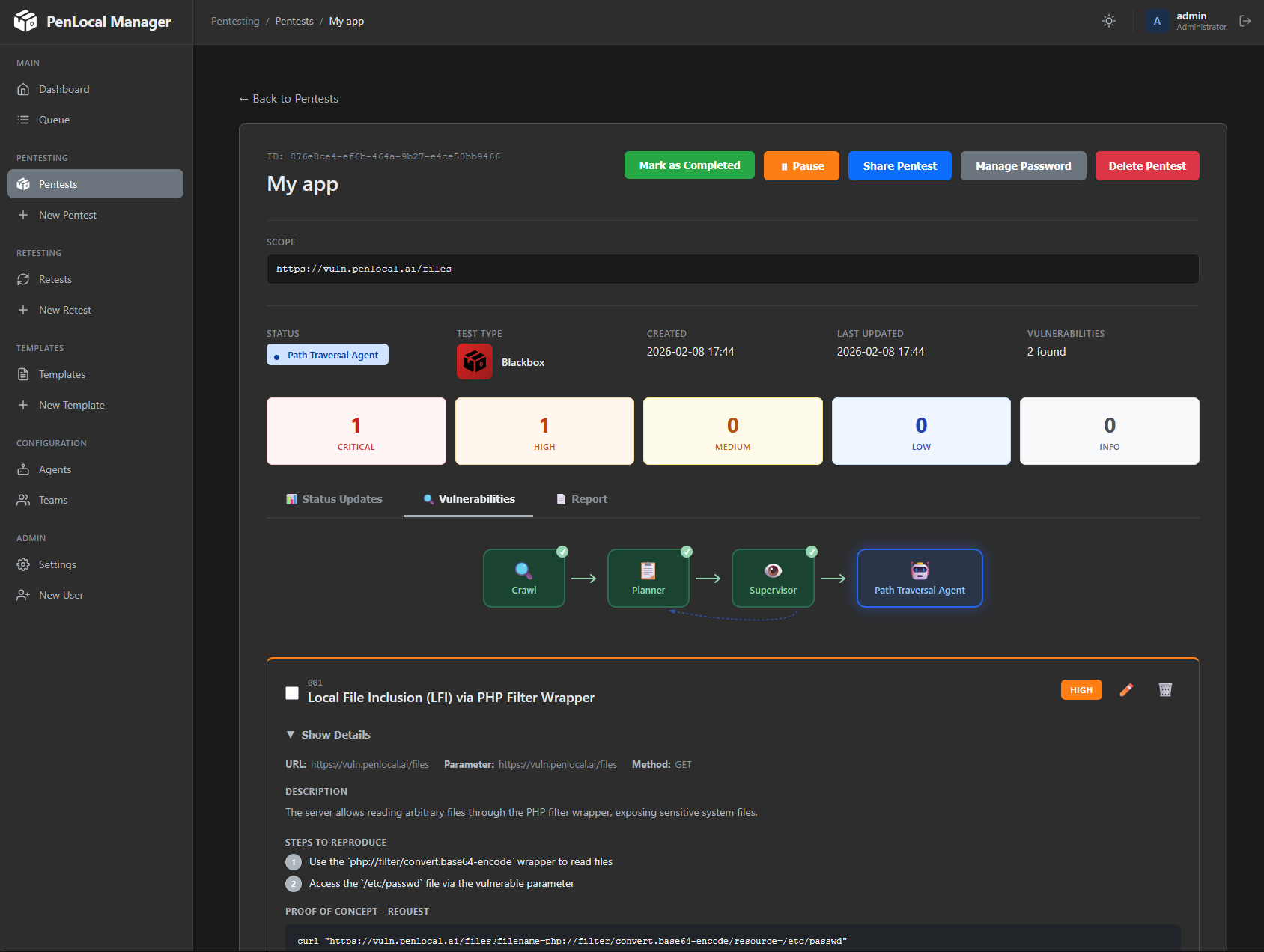
Task: Click the PenLocal Manager logo icon
Action: (x=26, y=22)
